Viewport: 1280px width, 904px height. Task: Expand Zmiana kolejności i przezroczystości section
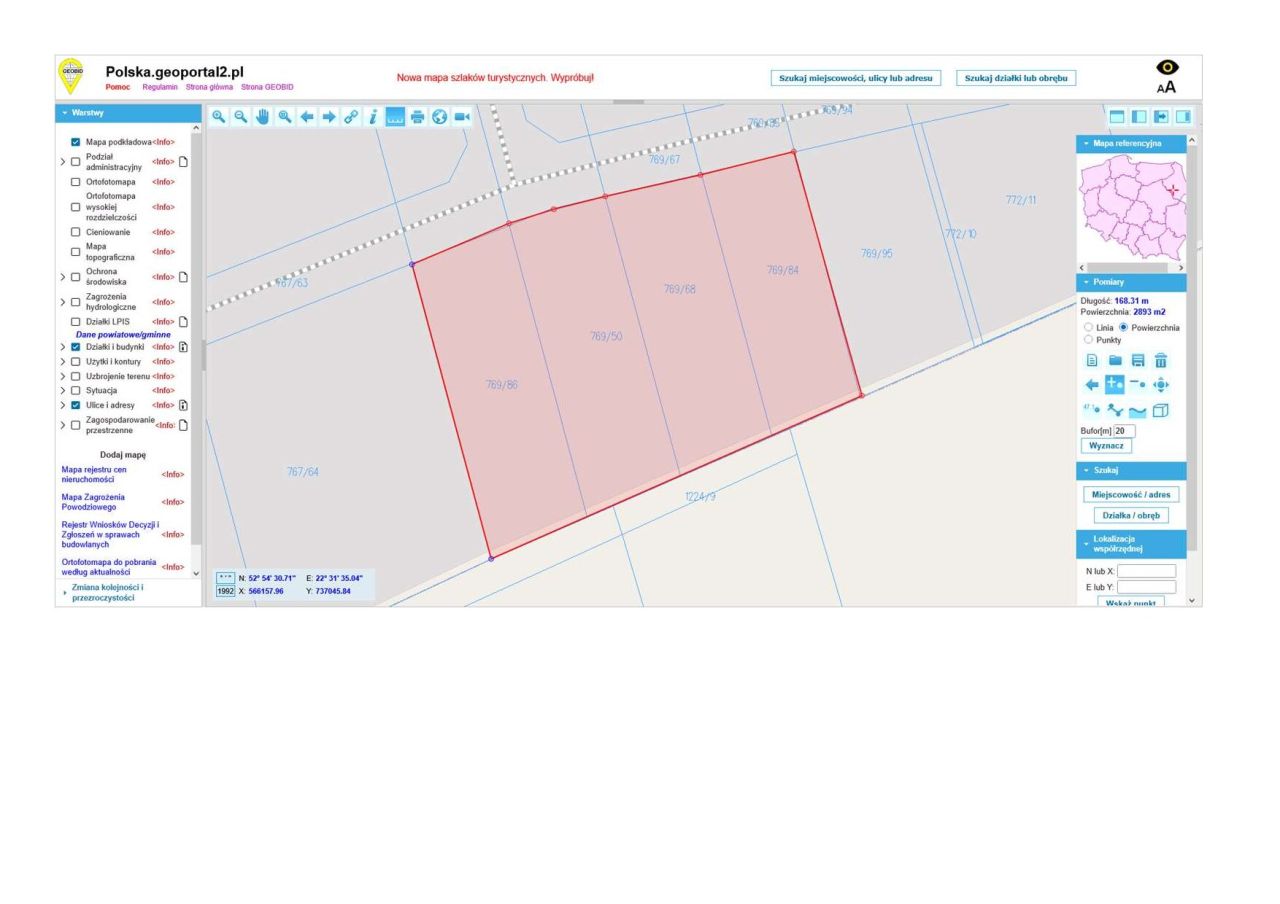click(107, 592)
